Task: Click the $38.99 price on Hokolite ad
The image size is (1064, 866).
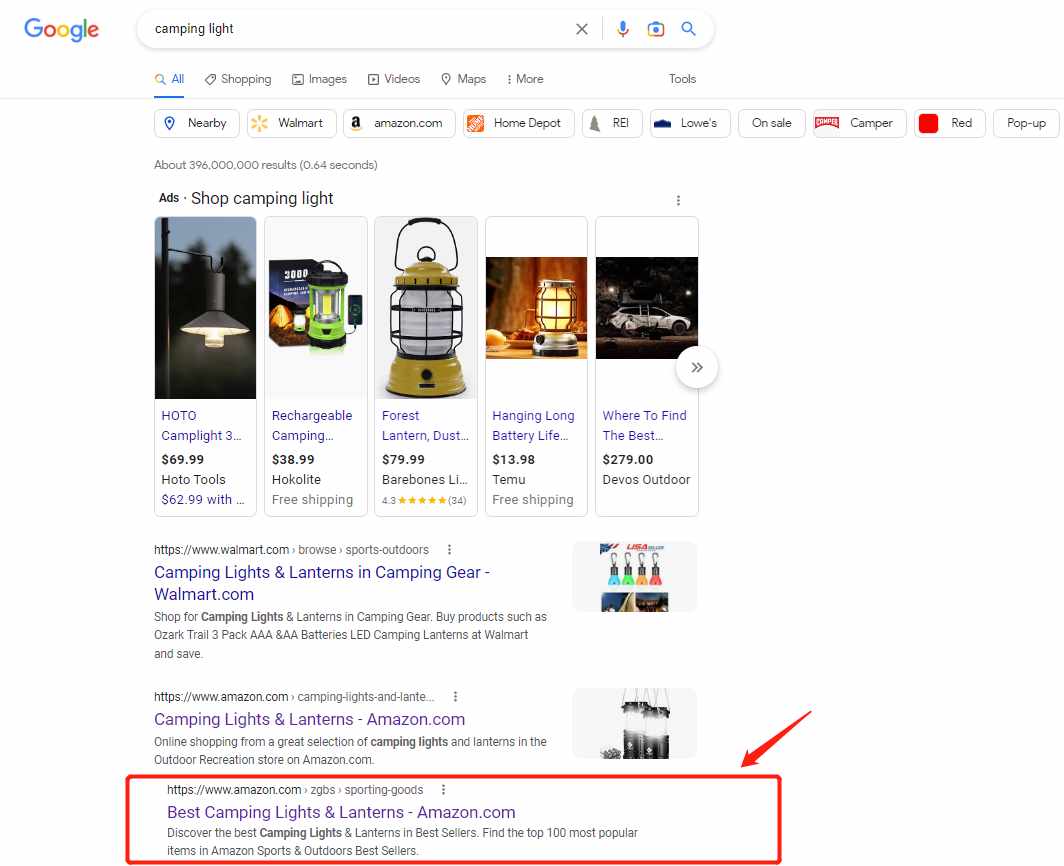Action: tap(293, 459)
